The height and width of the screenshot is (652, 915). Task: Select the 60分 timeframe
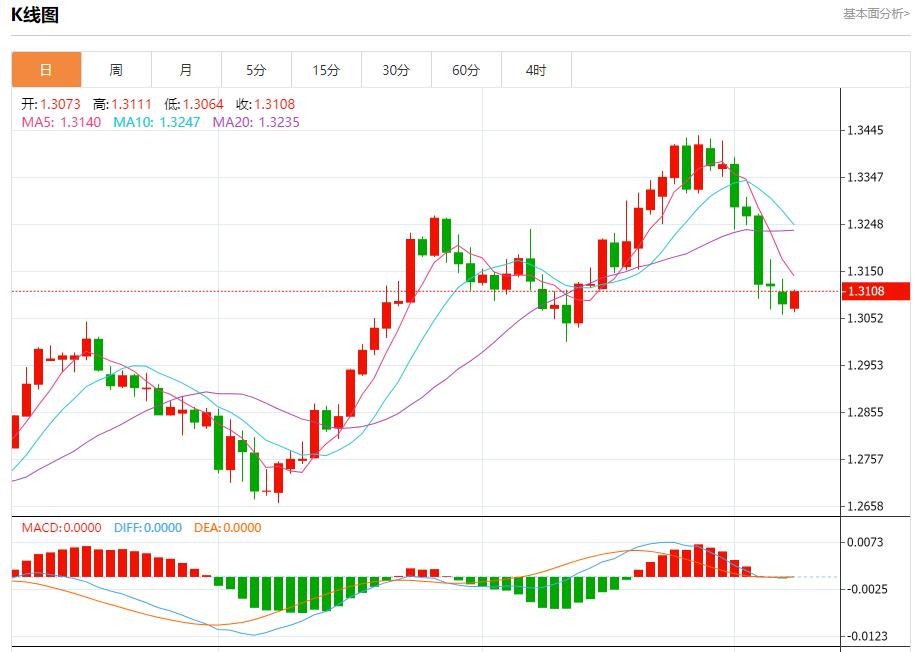[x=464, y=70]
